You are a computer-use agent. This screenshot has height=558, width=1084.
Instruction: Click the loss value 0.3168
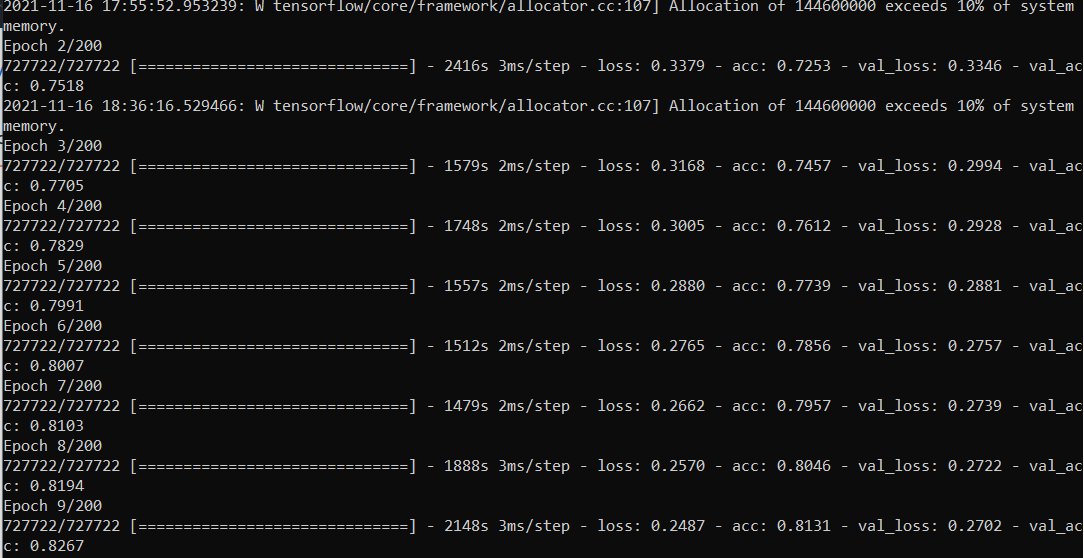(x=678, y=167)
